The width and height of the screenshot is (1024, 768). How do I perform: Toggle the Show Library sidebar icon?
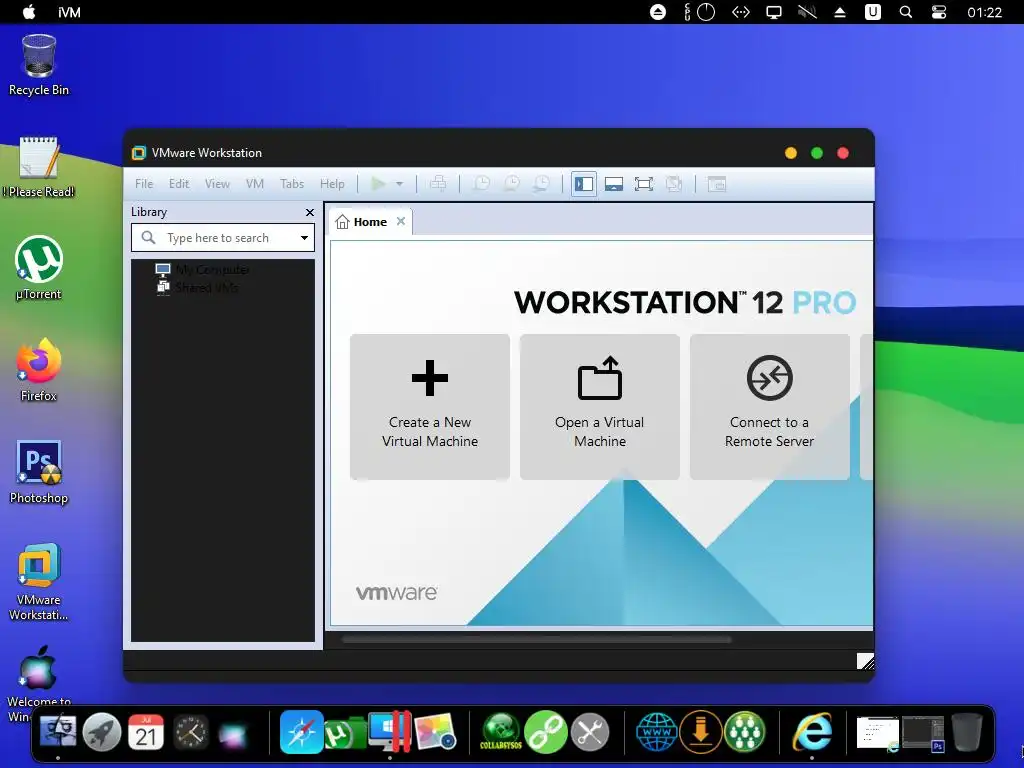coord(584,184)
